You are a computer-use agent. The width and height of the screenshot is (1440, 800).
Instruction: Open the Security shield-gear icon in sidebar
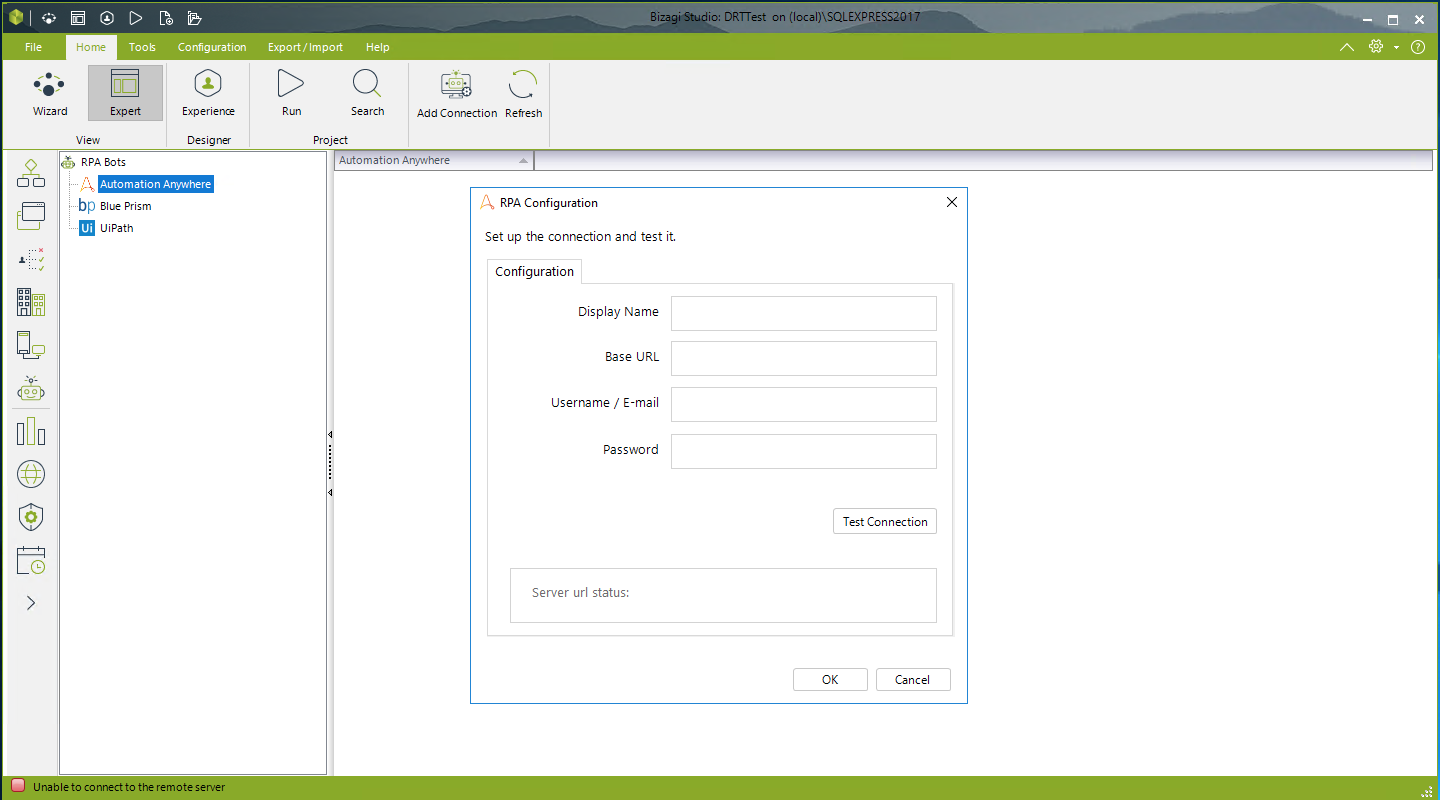click(31, 517)
